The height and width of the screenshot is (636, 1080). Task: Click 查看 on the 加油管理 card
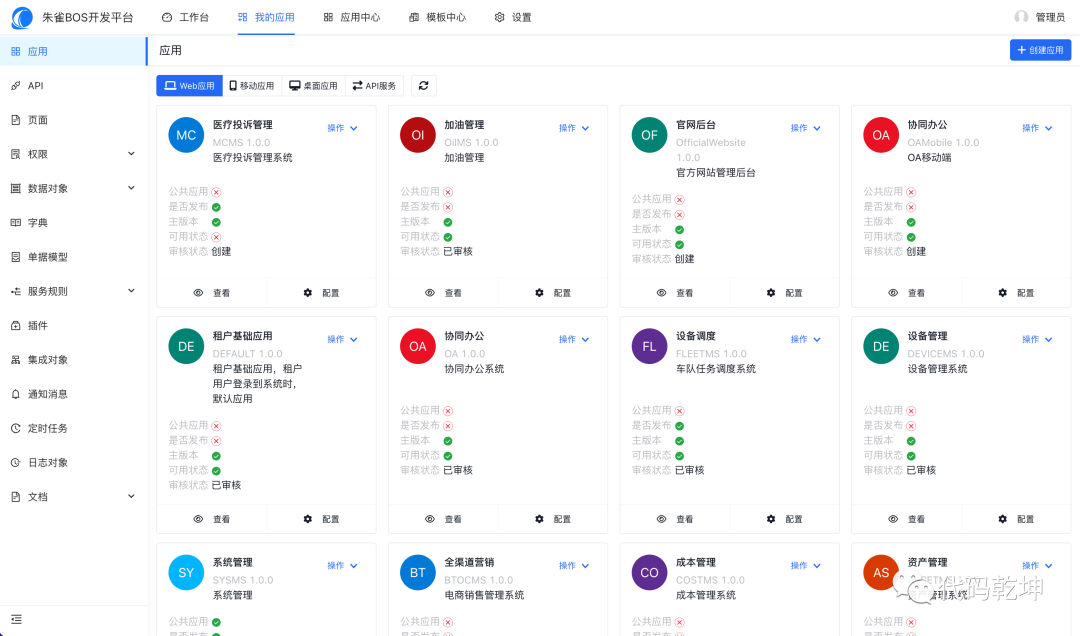coord(450,292)
